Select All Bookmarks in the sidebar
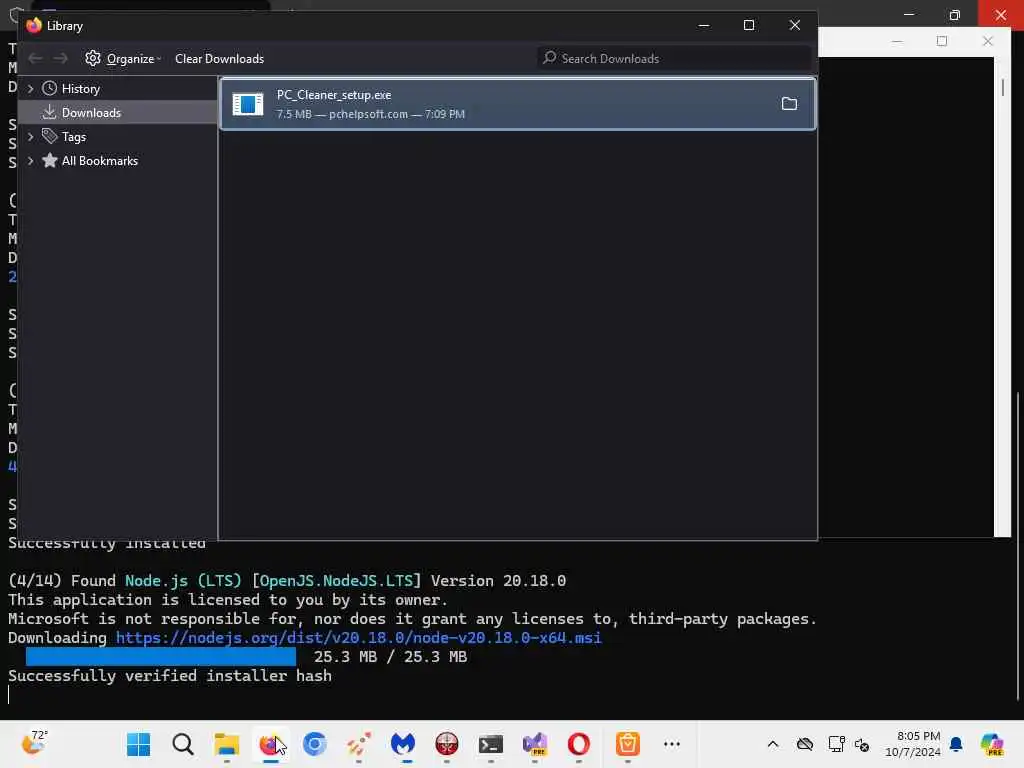This screenshot has width=1024, height=768. (x=100, y=161)
